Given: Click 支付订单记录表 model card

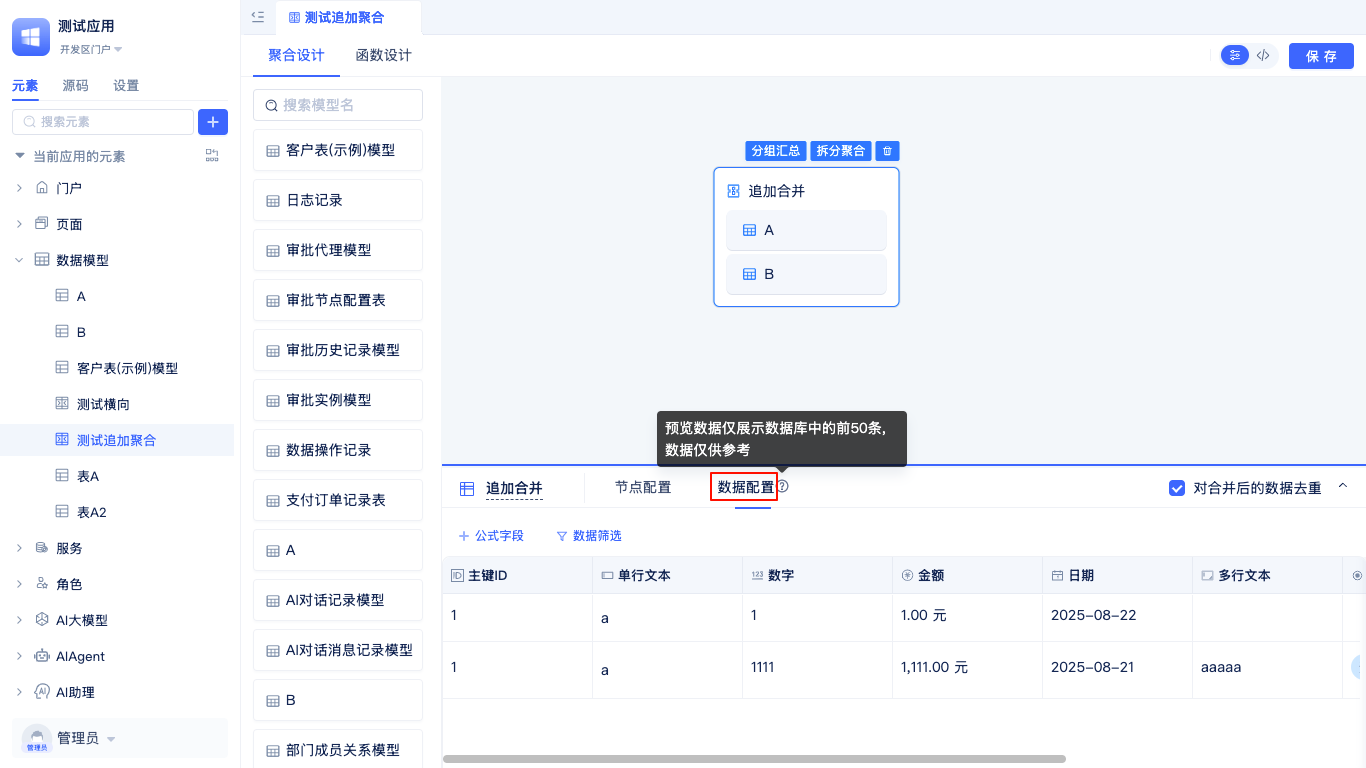Looking at the screenshot, I should (x=338, y=500).
